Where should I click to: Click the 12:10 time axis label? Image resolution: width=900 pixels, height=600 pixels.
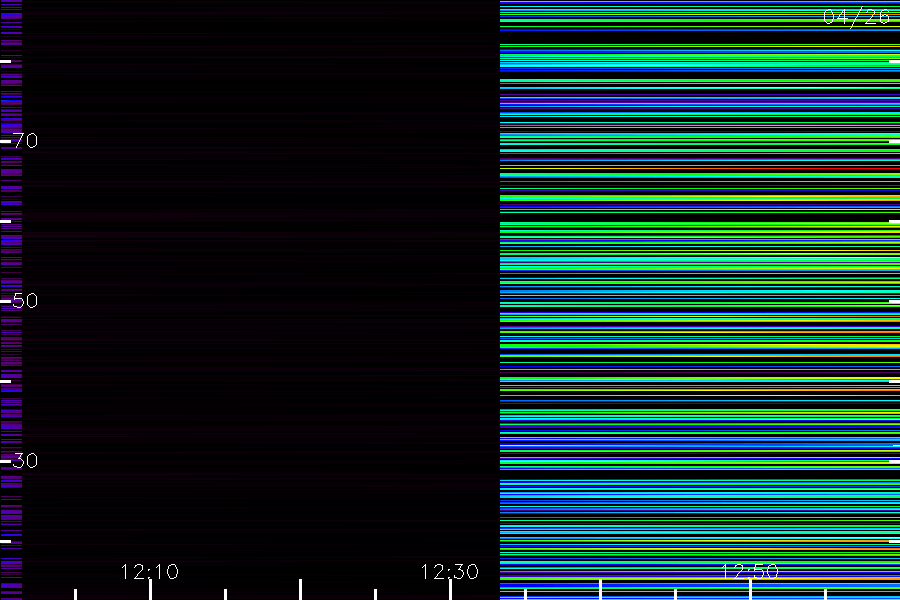pyautogui.click(x=150, y=571)
